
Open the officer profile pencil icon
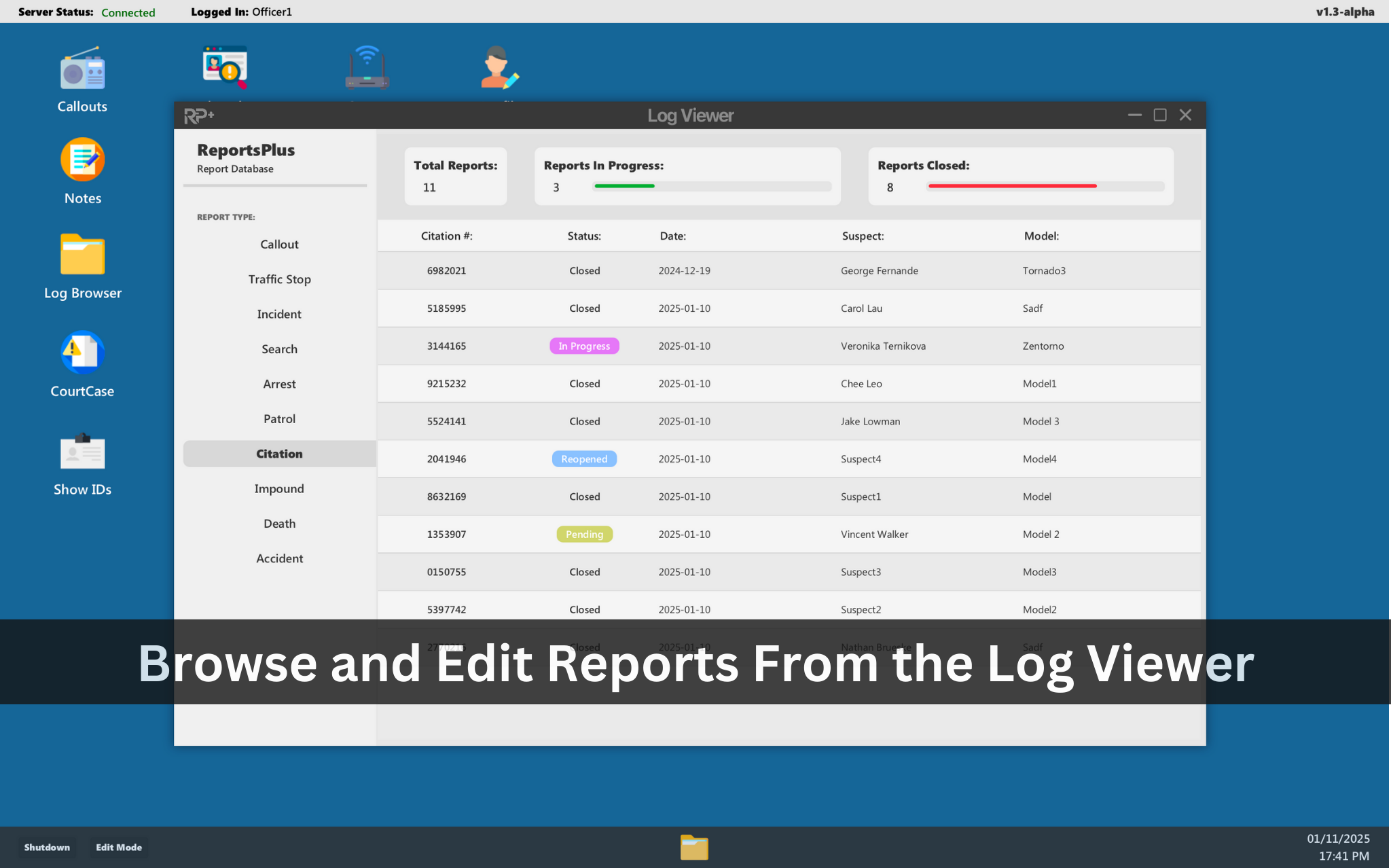tap(499, 67)
